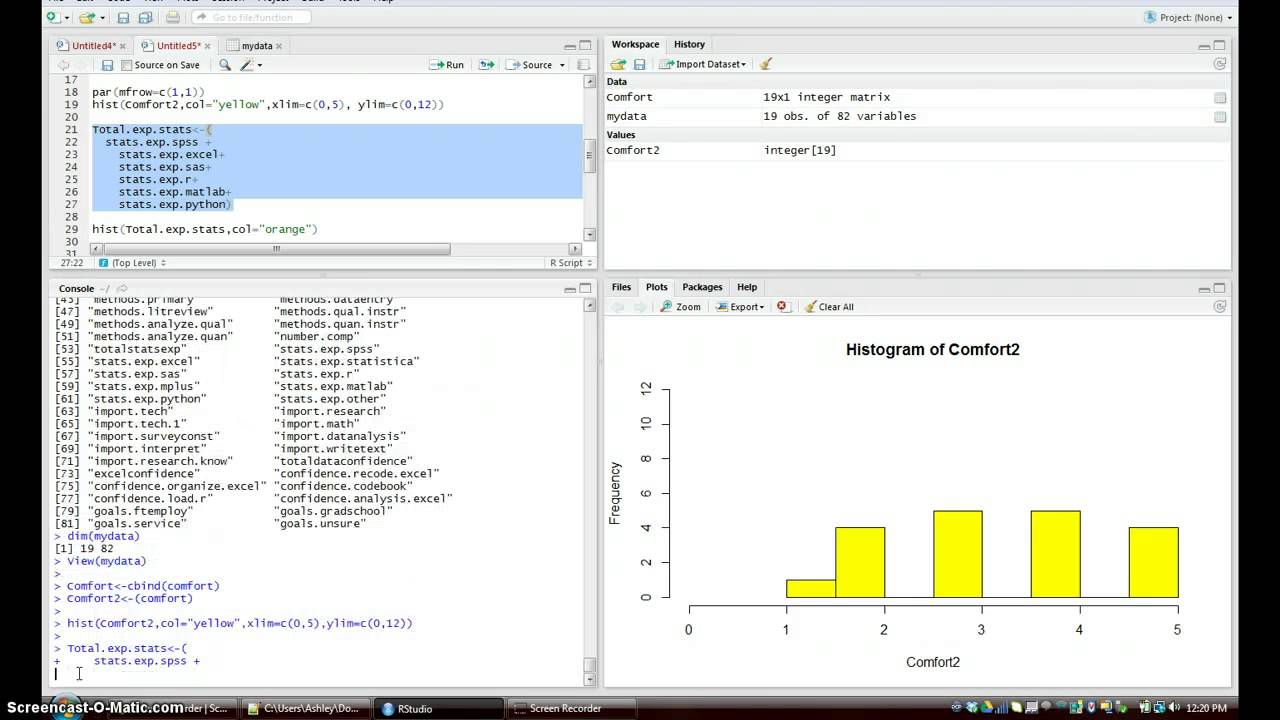Image resolution: width=1280 pixels, height=720 pixels.
Task: Print the current file
Action: (173, 17)
